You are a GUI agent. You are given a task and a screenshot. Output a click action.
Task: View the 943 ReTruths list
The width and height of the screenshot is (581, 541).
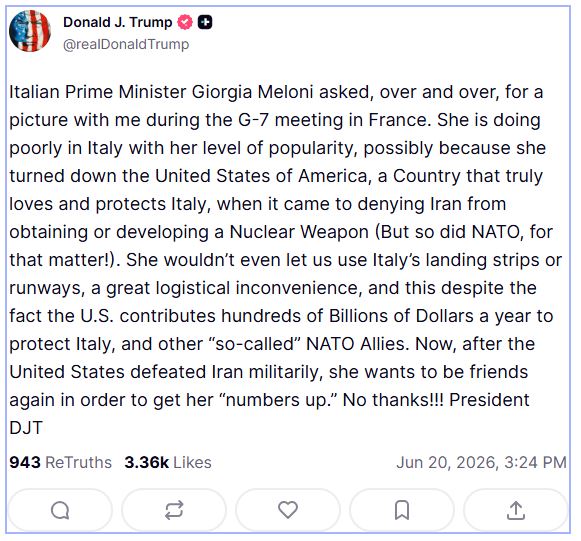coord(60,462)
